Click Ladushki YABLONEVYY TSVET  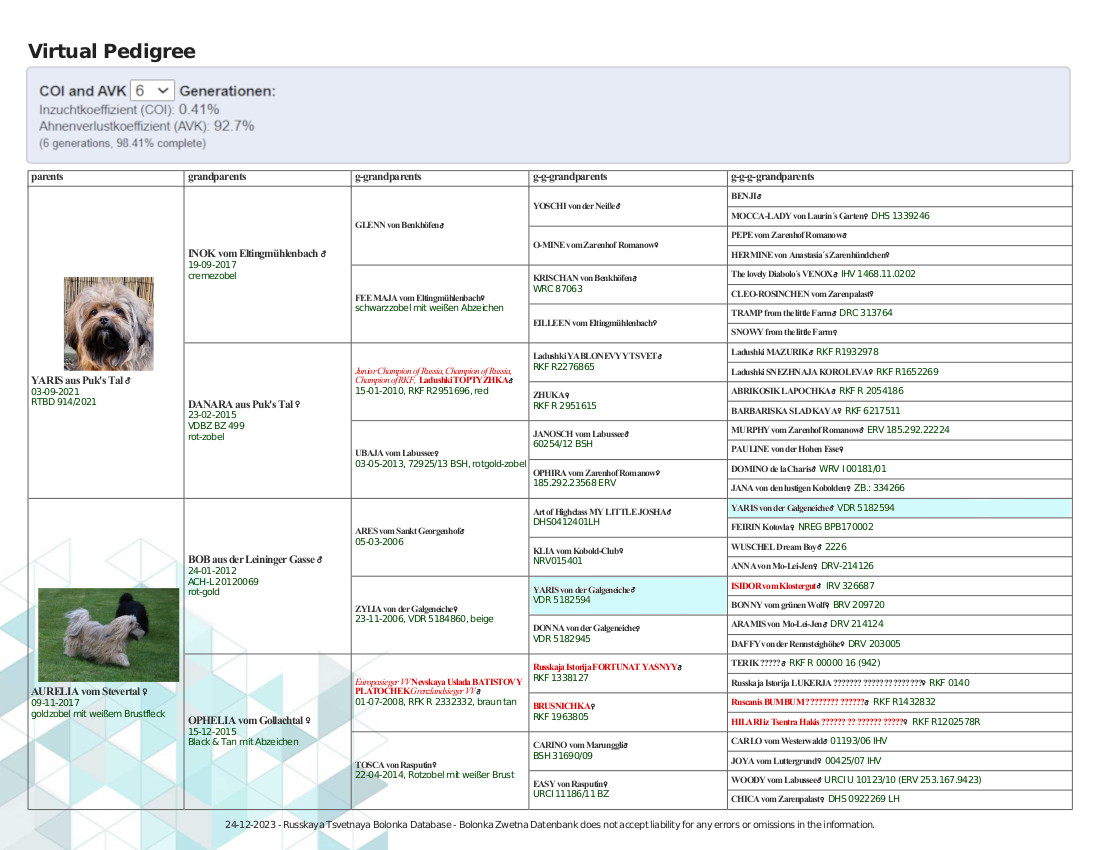pos(598,356)
